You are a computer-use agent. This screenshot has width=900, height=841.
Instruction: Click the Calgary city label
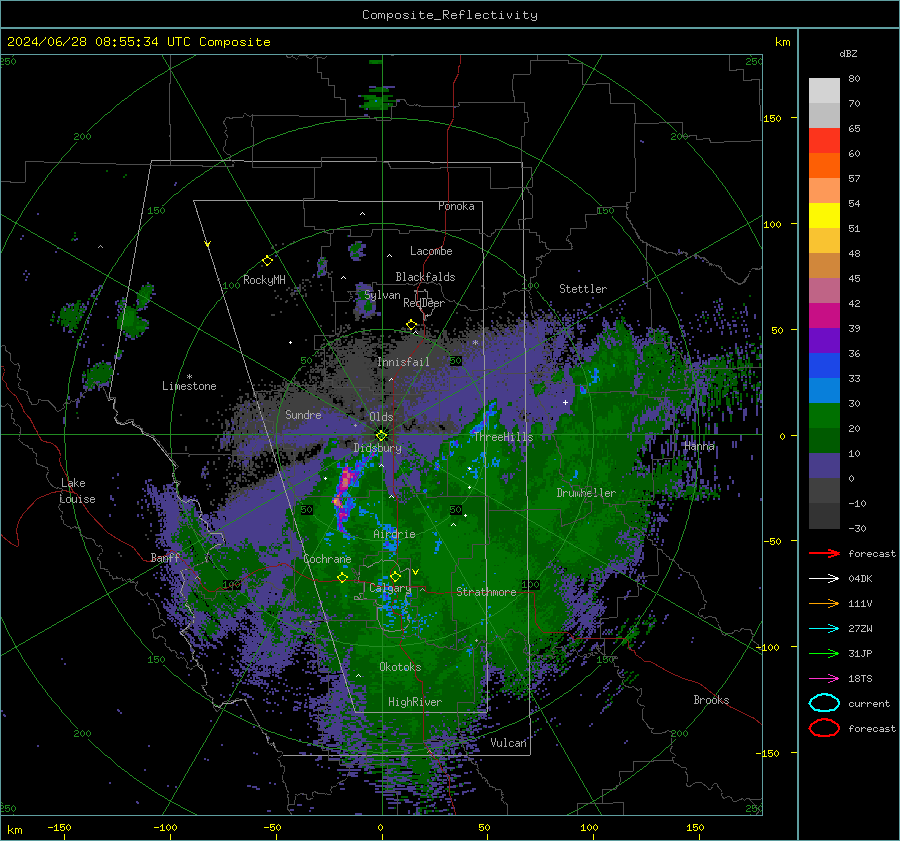point(390,588)
